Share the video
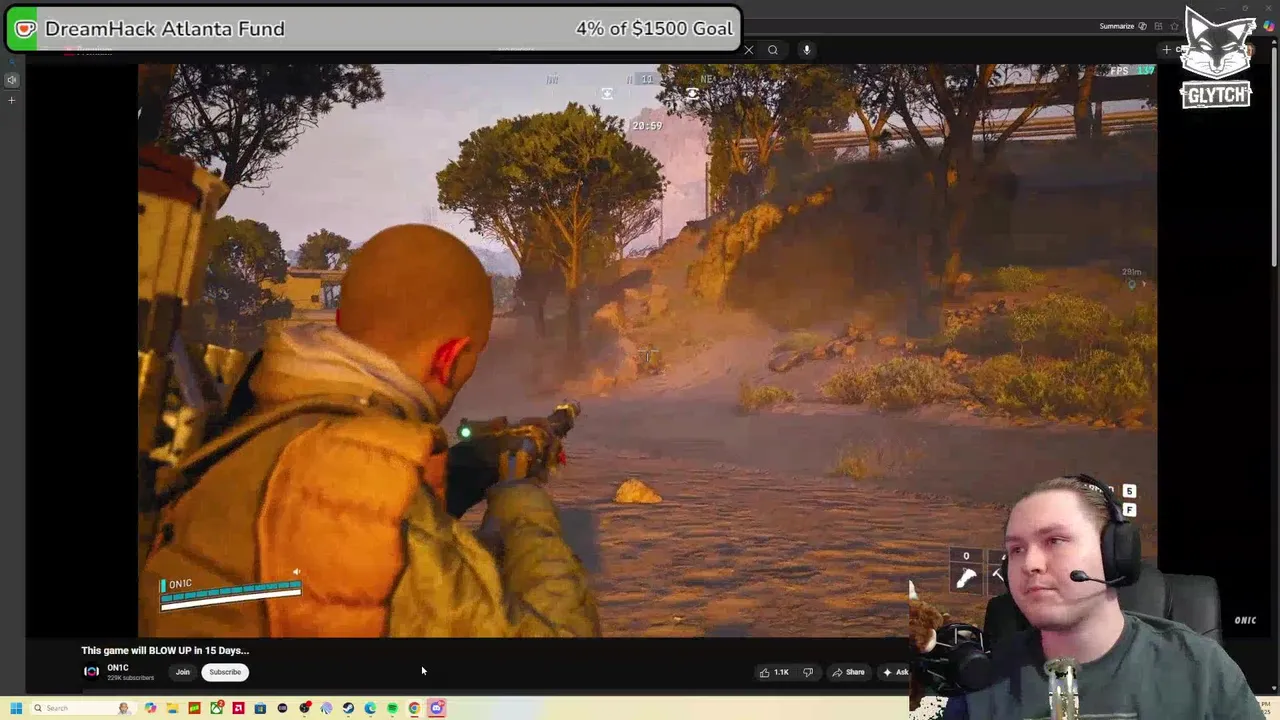Image resolution: width=1280 pixels, height=720 pixels. [848, 672]
